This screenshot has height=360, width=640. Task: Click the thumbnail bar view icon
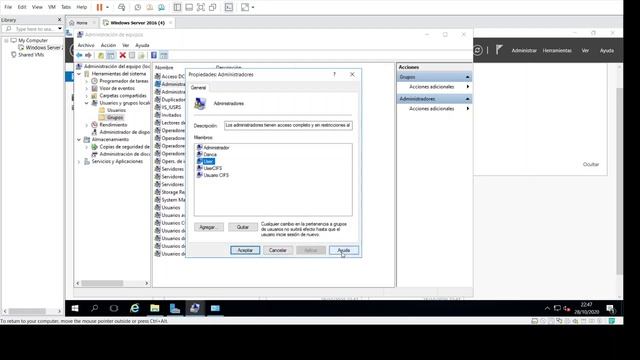189,7
